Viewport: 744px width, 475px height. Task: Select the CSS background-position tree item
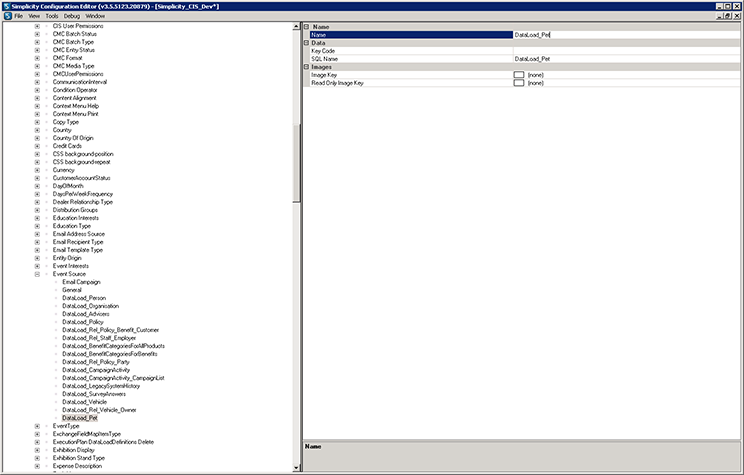(x=83, y=154)
